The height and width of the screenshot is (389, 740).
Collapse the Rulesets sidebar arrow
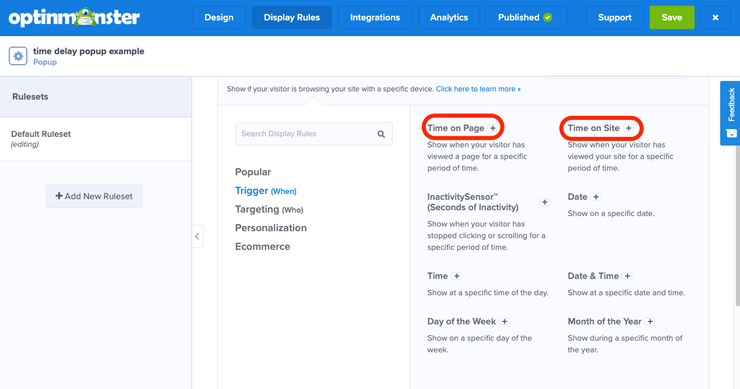[197, 237]
